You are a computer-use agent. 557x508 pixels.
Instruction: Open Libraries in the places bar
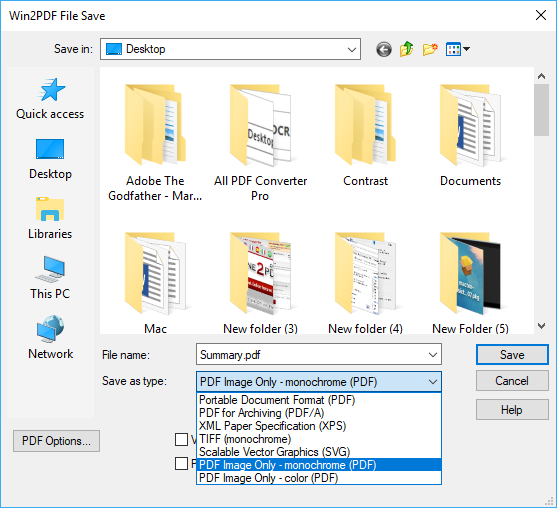click(50, 218)
